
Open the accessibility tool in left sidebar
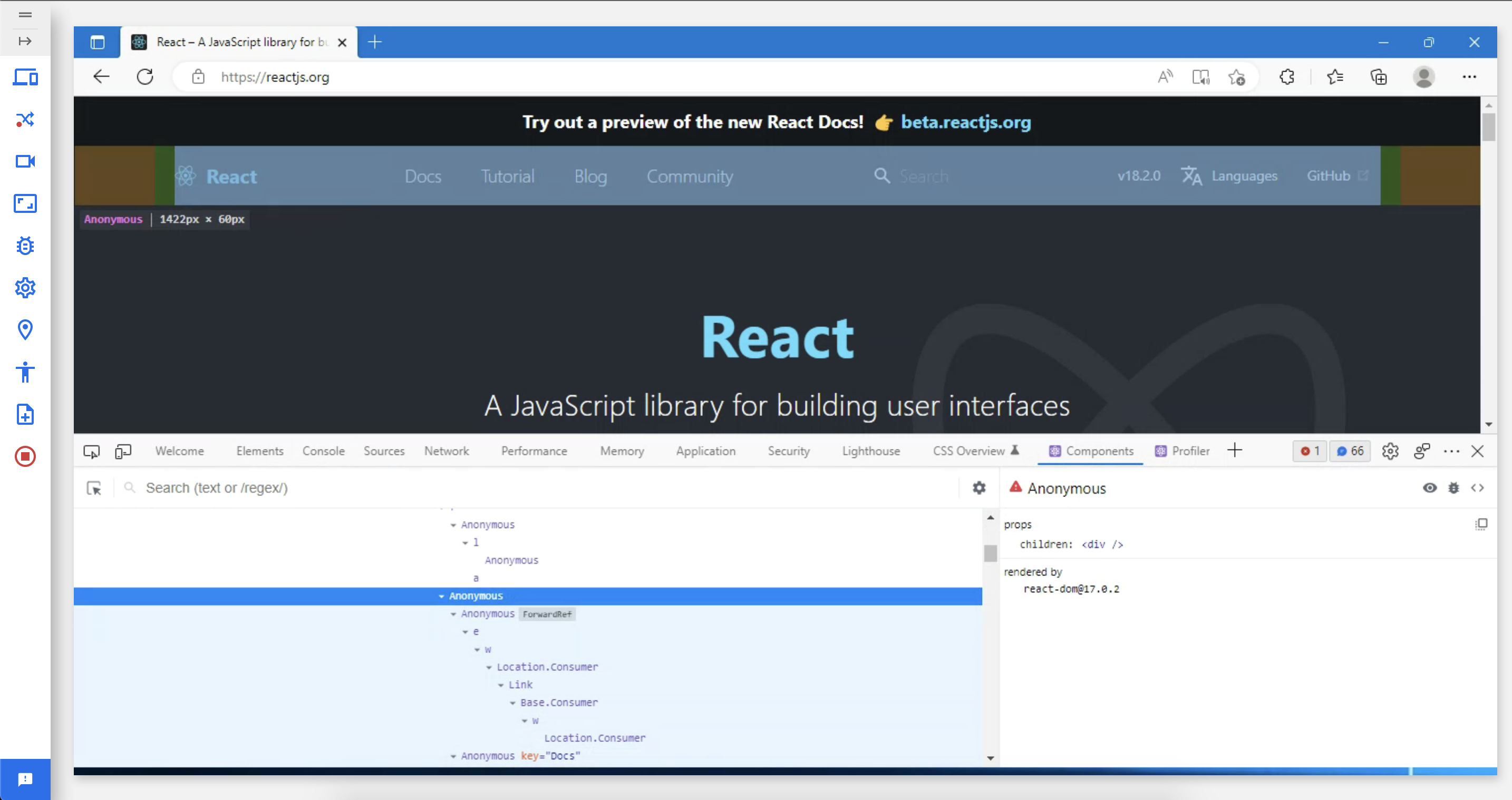tap(25, 372)
